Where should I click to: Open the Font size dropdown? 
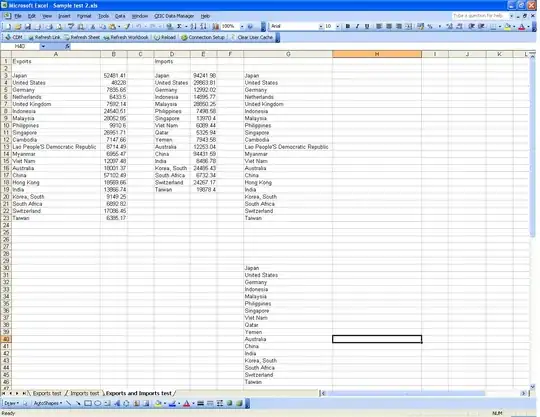coord(338,27)
